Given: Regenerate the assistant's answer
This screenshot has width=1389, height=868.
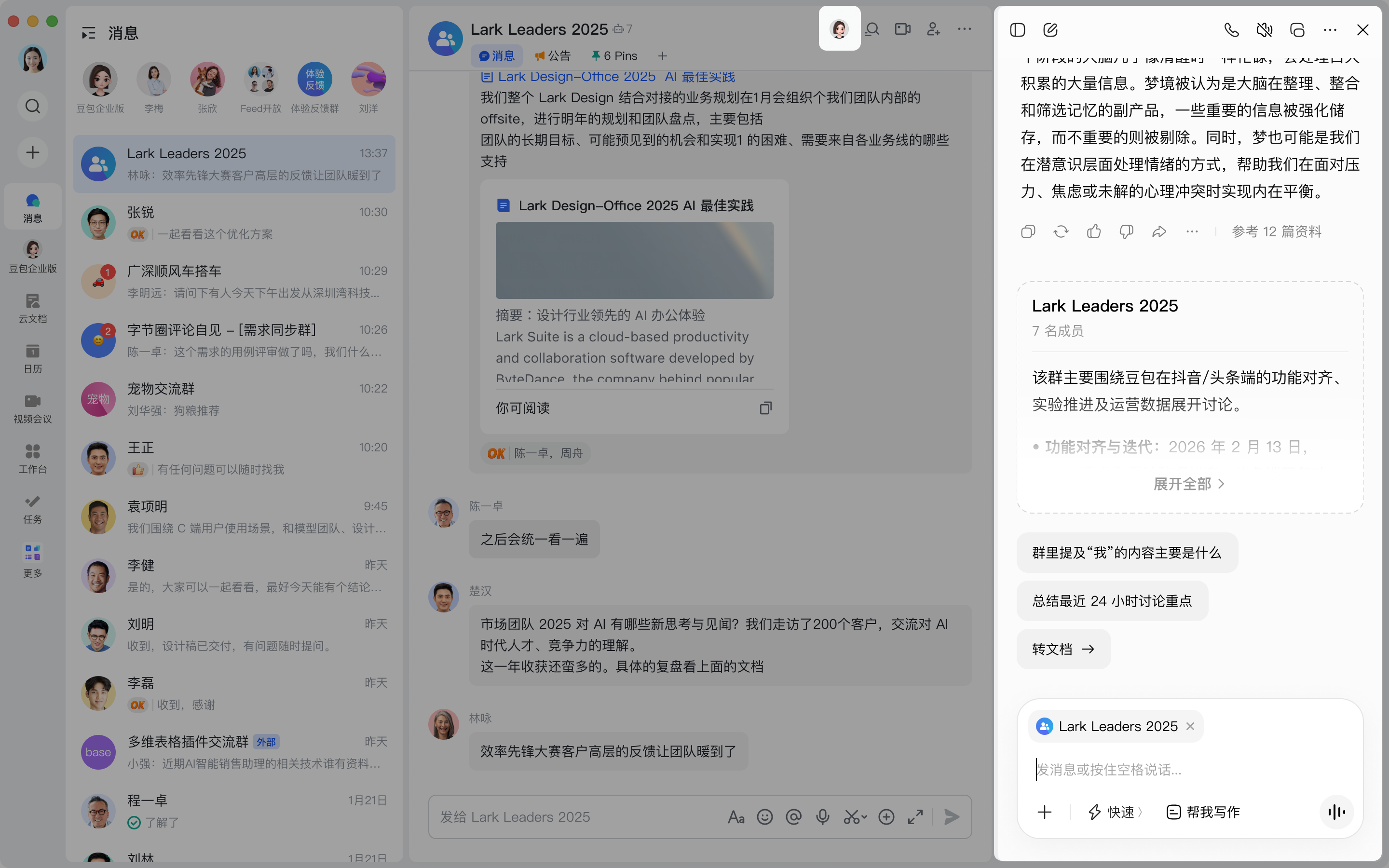Looking at the screenshot, I should click(1061, 231).
